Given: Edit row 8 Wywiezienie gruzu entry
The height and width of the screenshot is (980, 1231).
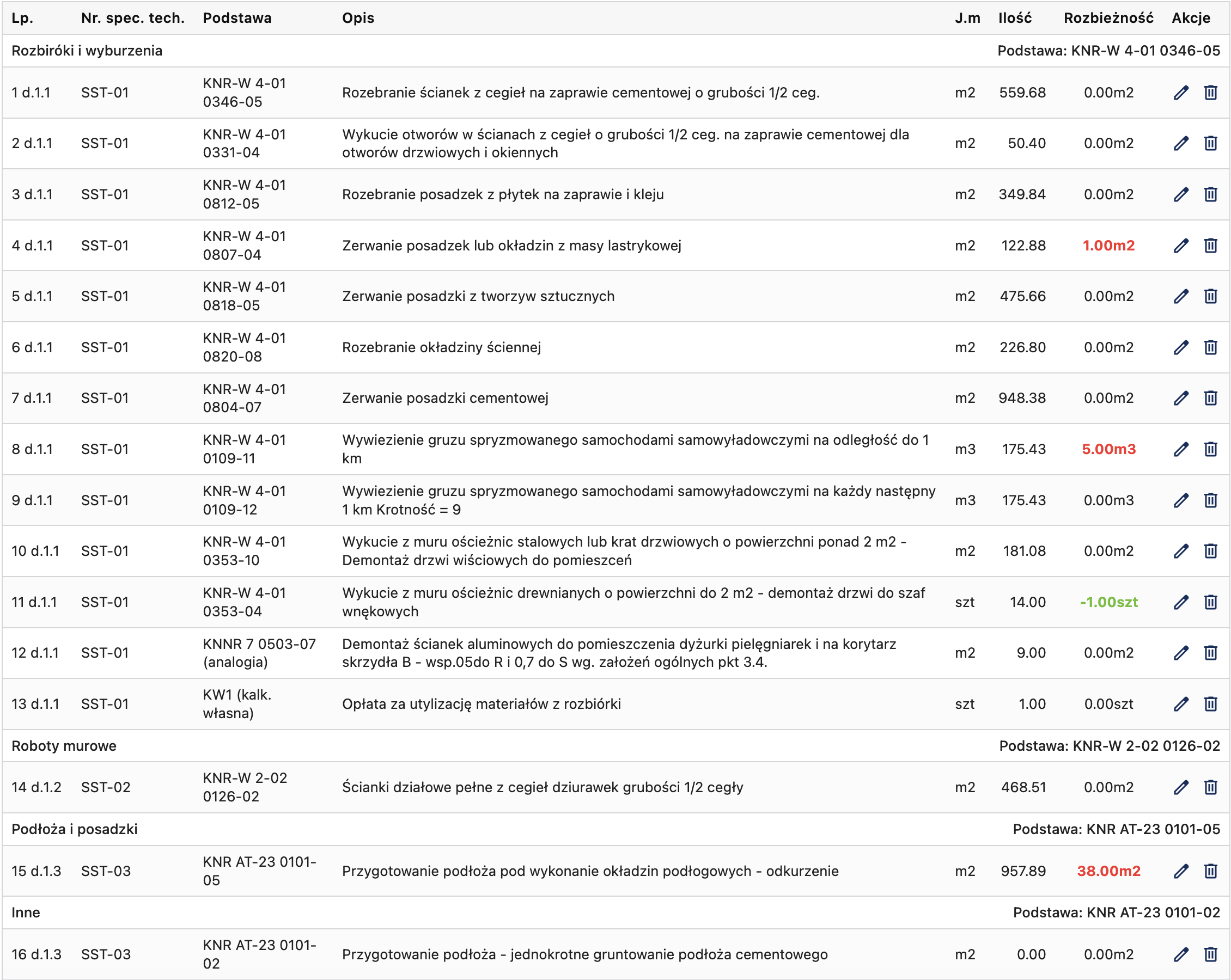Looking at the screenshot, I should pos(1181,449).
